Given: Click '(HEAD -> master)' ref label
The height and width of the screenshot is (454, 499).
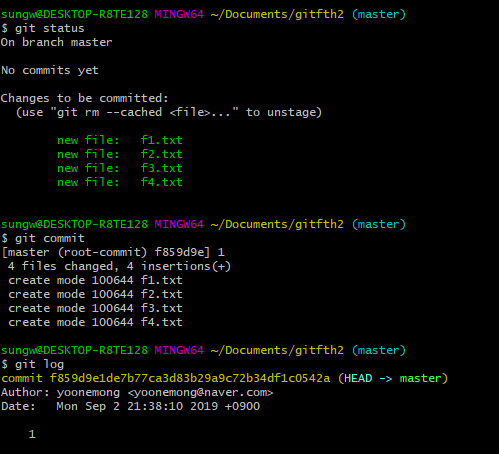Looking at the screenshot, I should click(x=393, y=378).
